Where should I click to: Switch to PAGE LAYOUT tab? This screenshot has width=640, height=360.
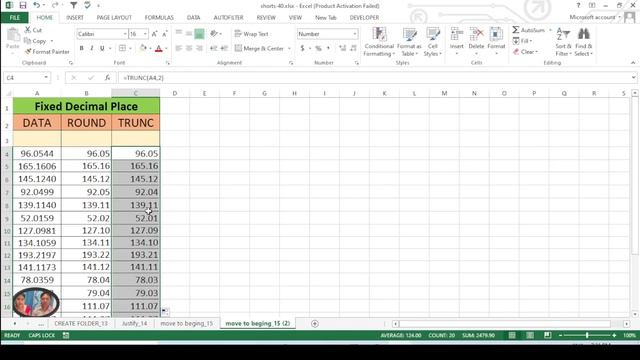[114, 18]
